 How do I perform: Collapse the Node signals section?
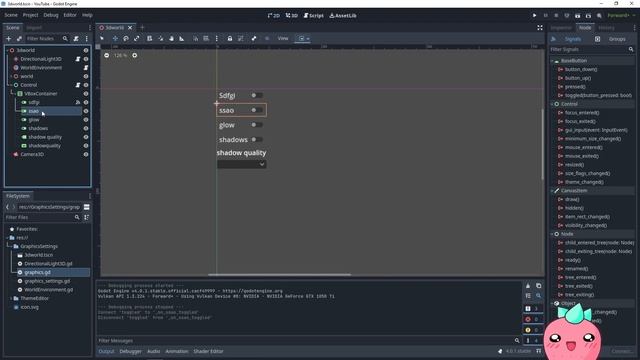coord(552,234)
